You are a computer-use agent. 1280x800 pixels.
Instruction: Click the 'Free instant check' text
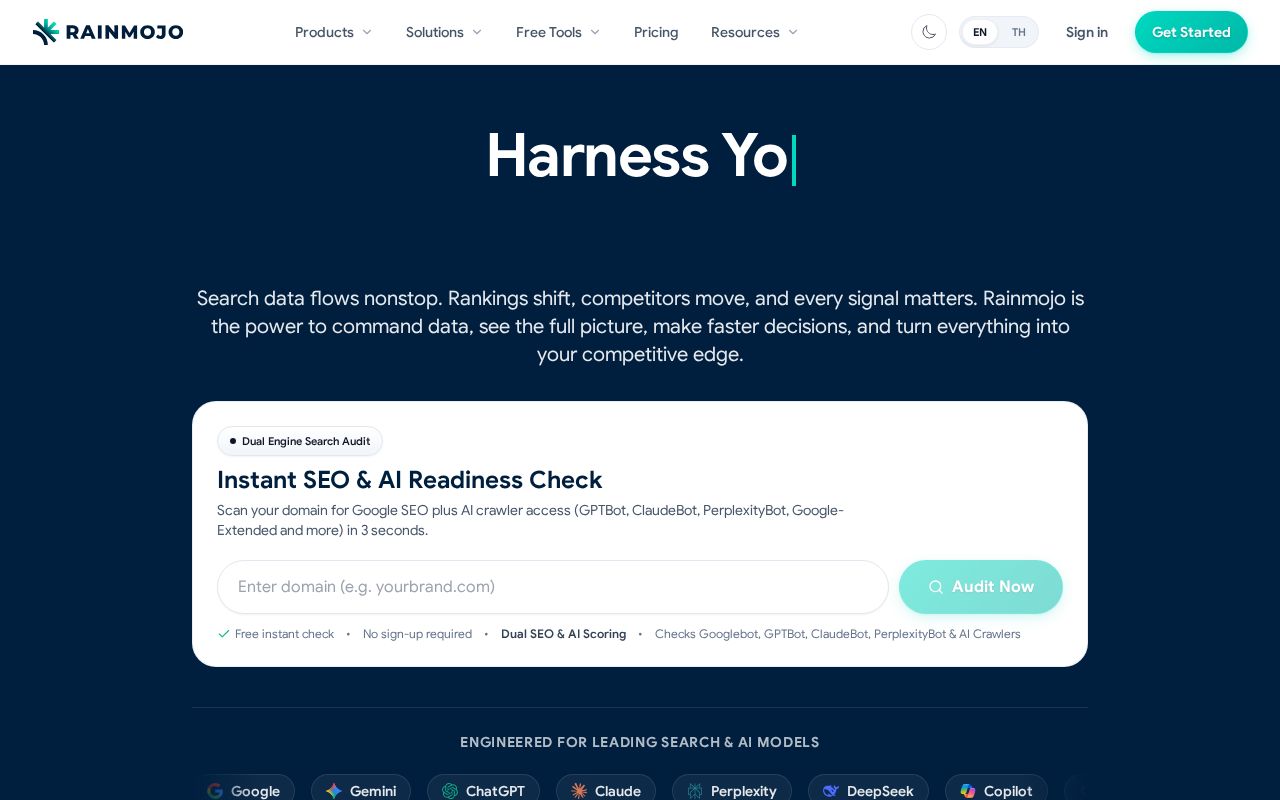point(284,634)
